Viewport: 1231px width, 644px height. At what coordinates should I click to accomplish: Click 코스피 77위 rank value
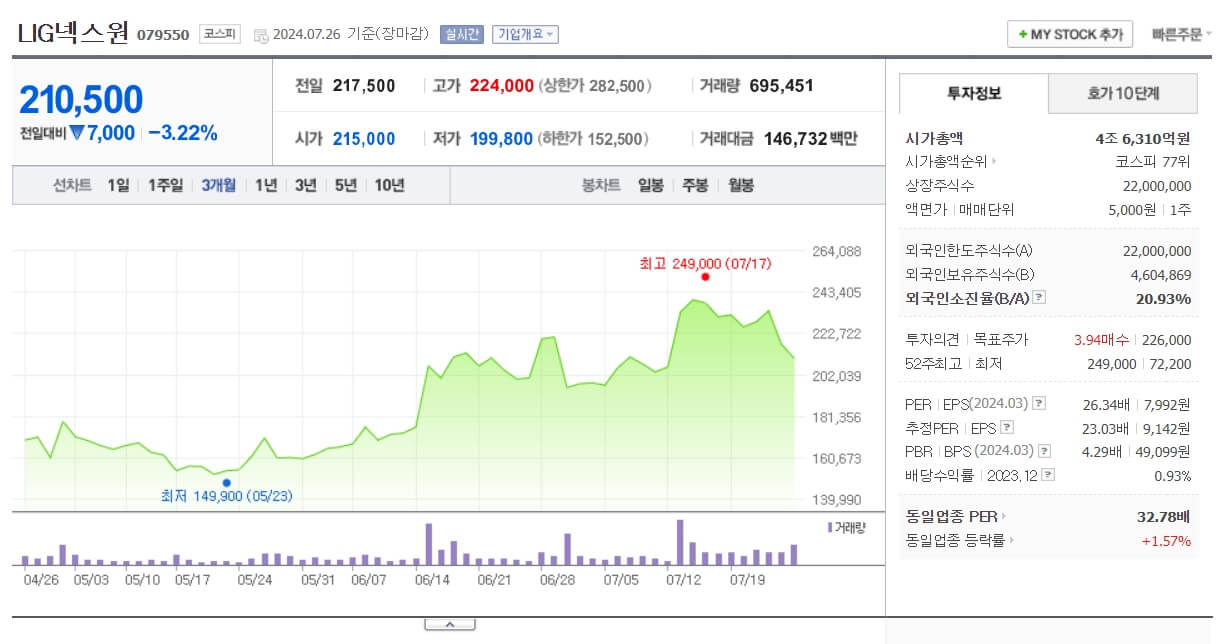pyautogui.click(x=1153, y=162)
